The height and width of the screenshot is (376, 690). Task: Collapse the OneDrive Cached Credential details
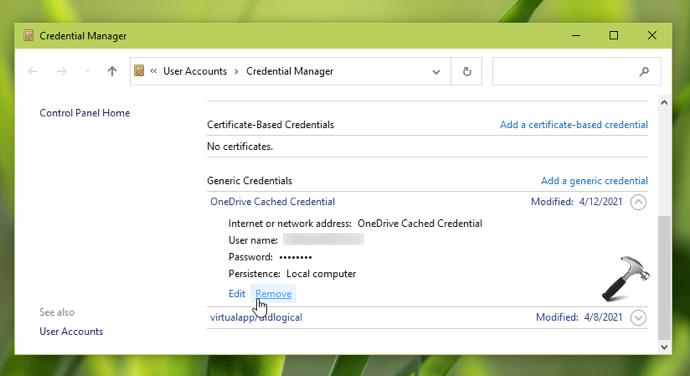pyautogui.click(x=638, y=202)
